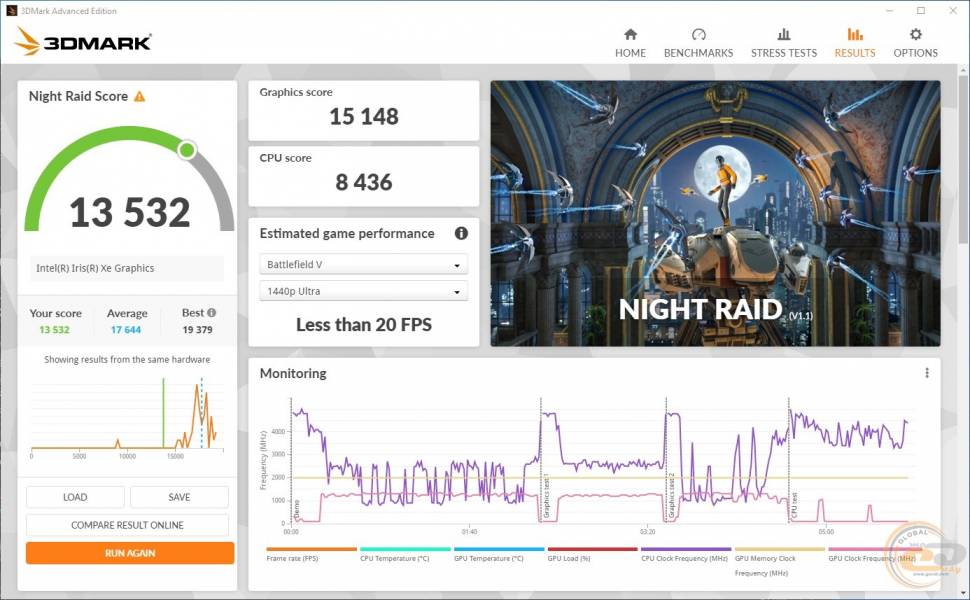Click the info icon next to Best
Screen dimensions: 970x600
click(212, 313)
